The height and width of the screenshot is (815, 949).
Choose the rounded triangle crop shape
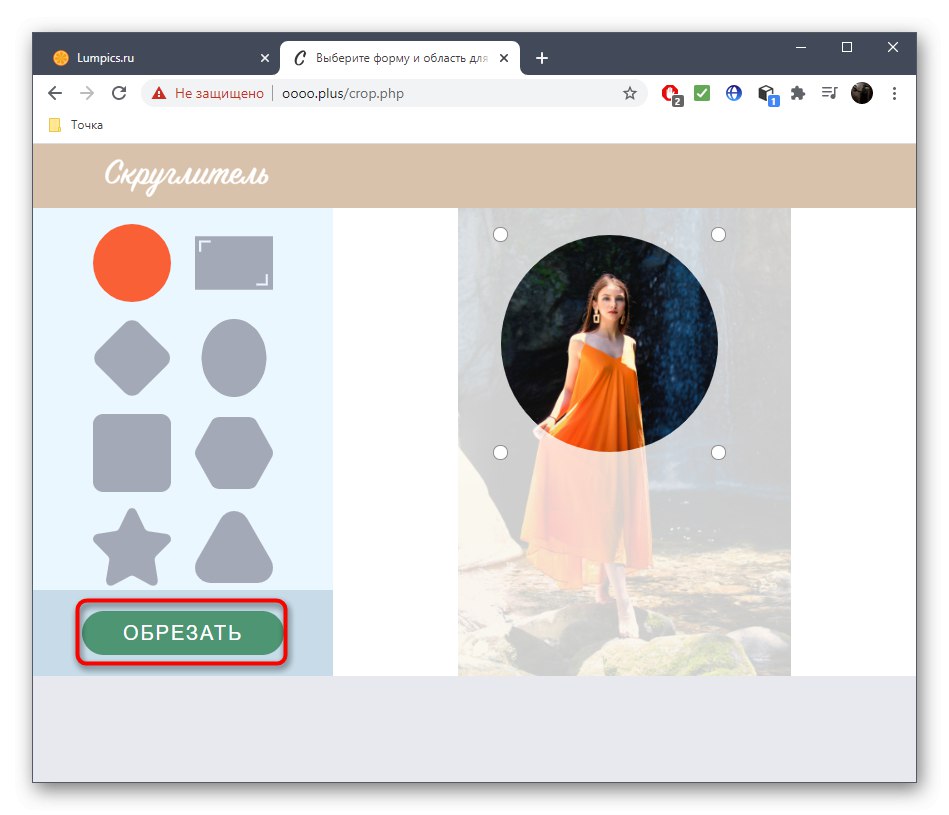coord(233,548)
